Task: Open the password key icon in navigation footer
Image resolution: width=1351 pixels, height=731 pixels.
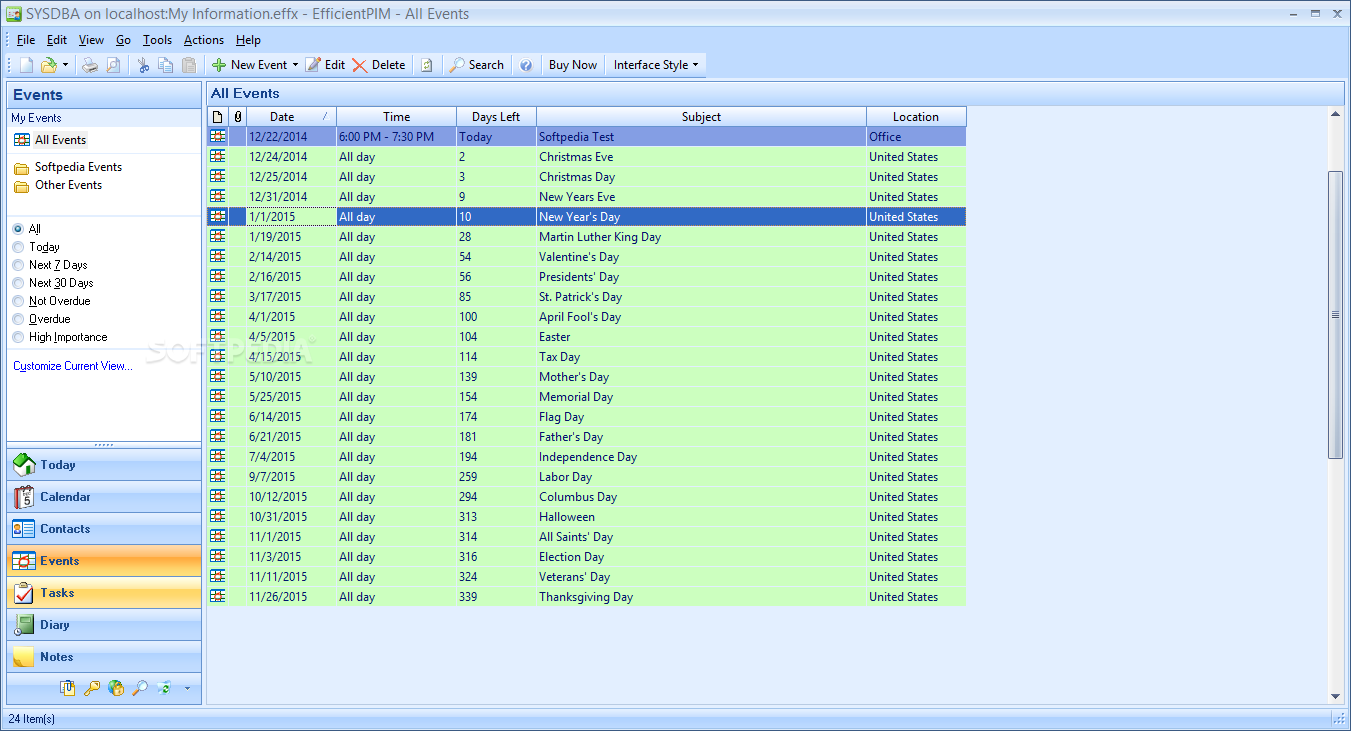Action: click(92, 688)
